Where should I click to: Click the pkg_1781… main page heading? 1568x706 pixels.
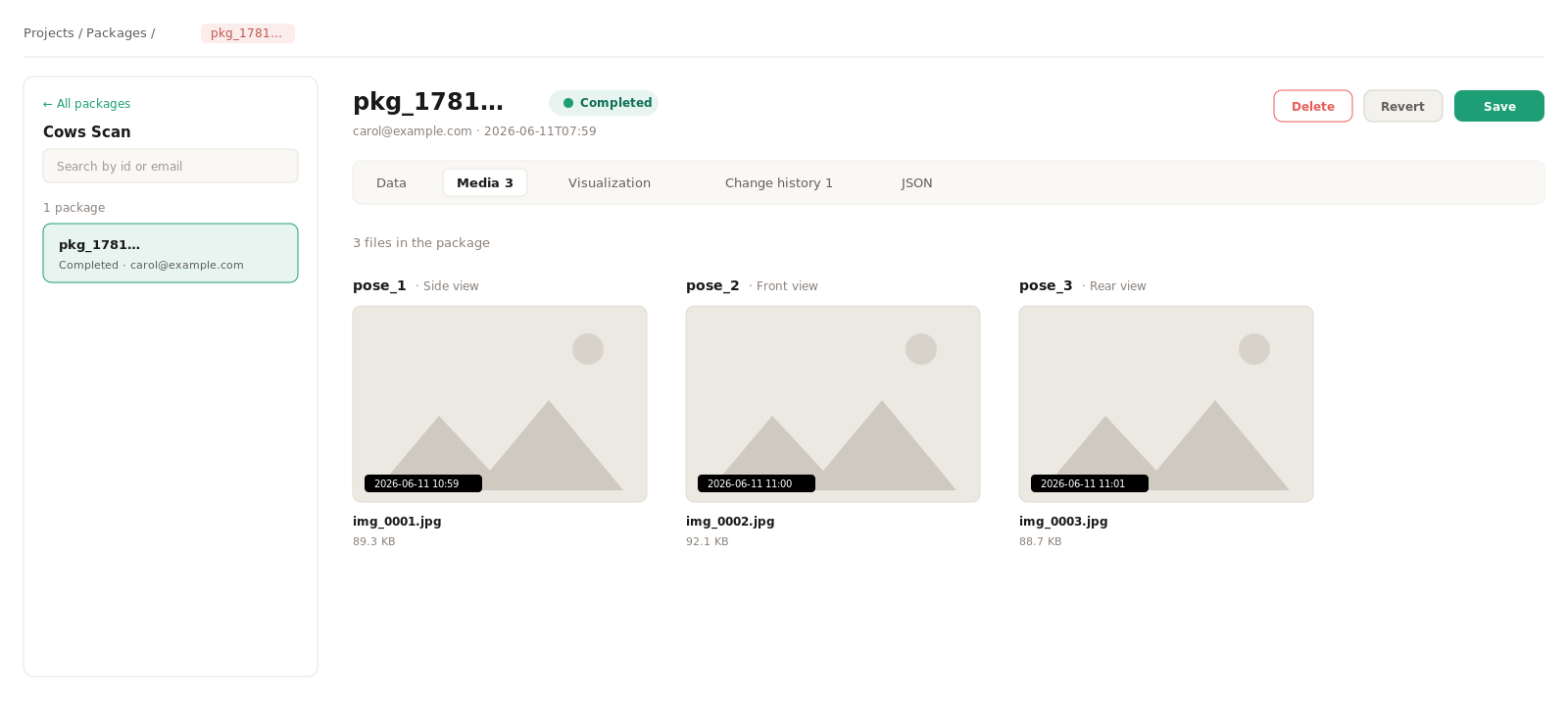428,102
